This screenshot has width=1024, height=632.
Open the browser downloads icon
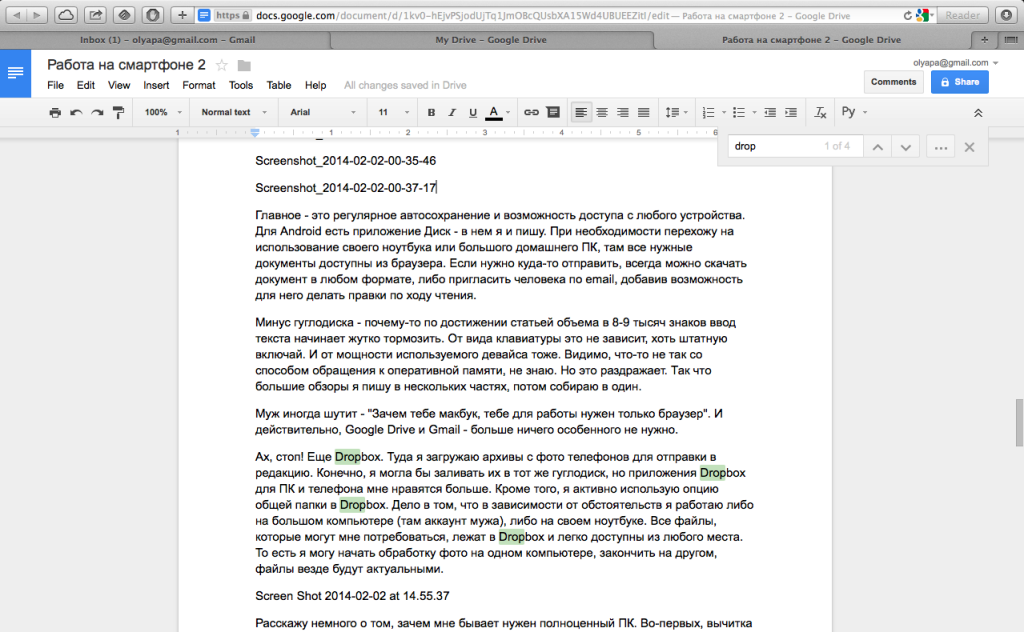pos(1006,15)
